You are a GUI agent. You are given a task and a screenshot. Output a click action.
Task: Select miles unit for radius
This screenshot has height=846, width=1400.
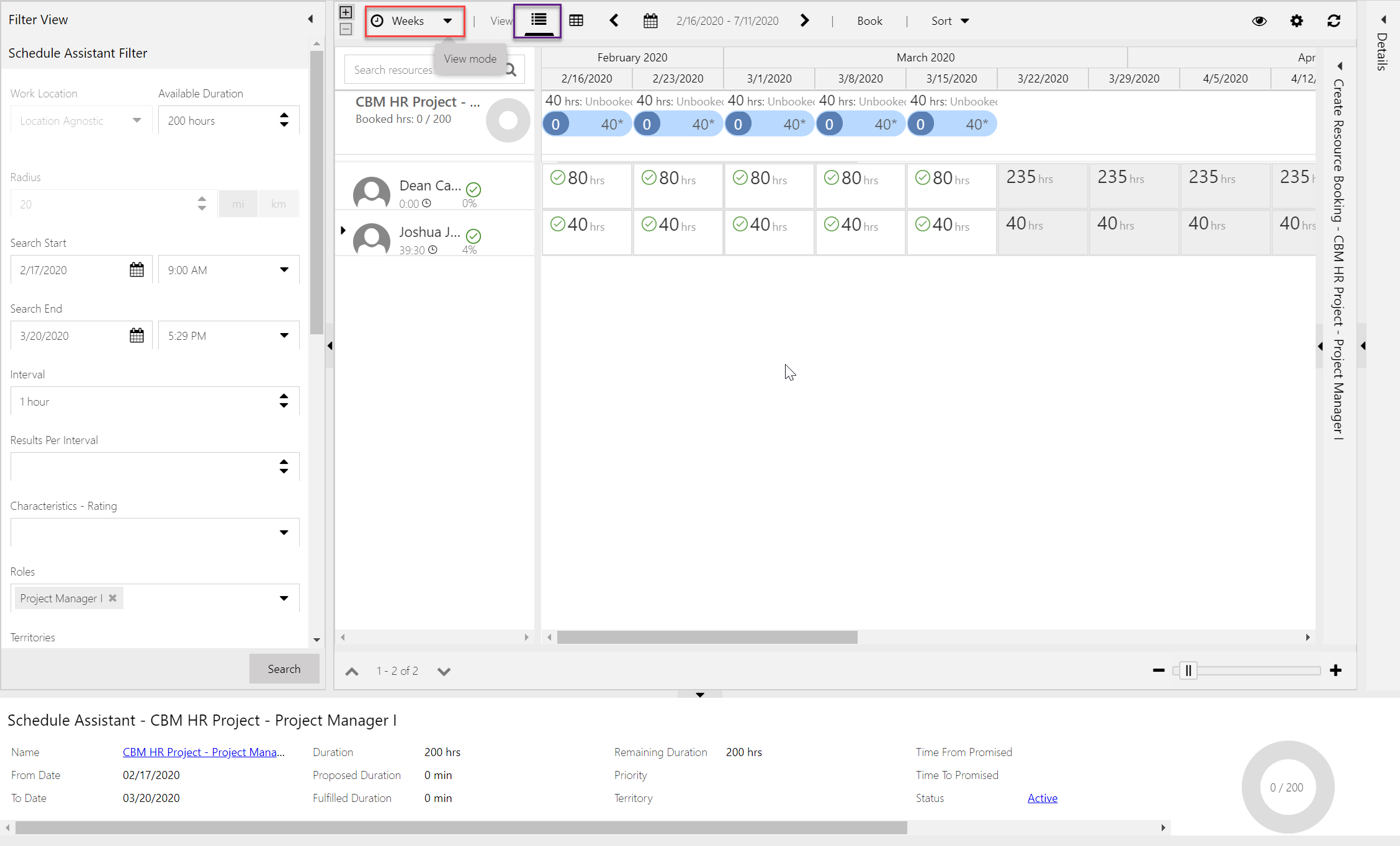[238, 203]
